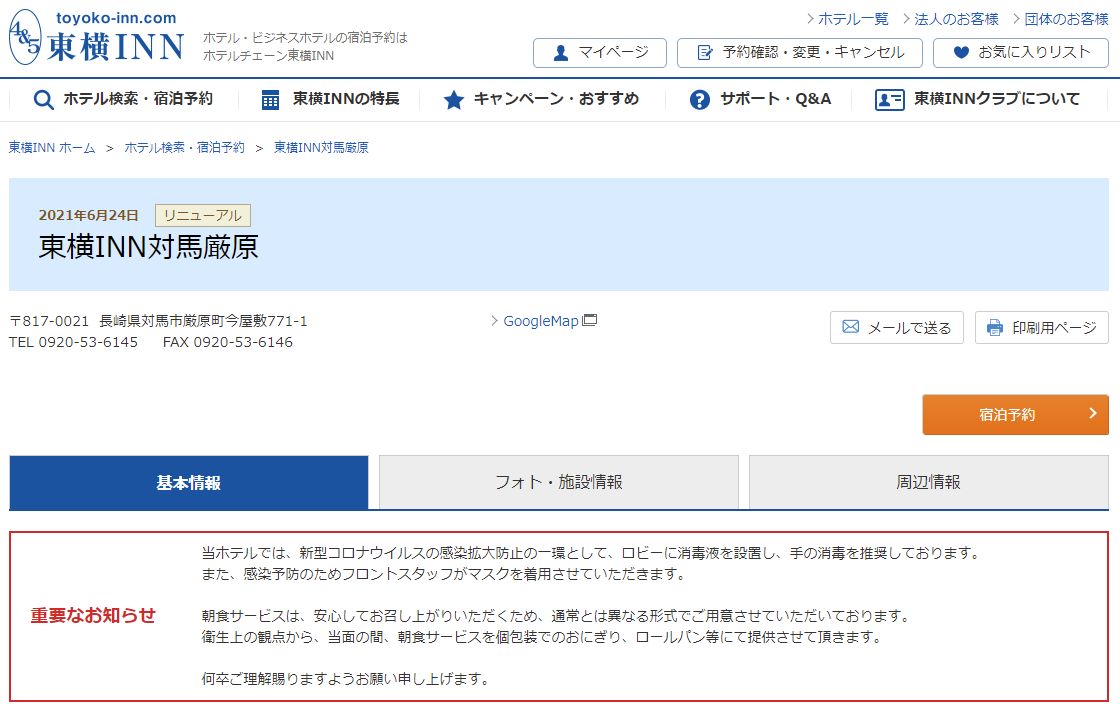Open the サポート・Q&A menu item
This screenshot has height=713, width=1120.
click(760, 99)
